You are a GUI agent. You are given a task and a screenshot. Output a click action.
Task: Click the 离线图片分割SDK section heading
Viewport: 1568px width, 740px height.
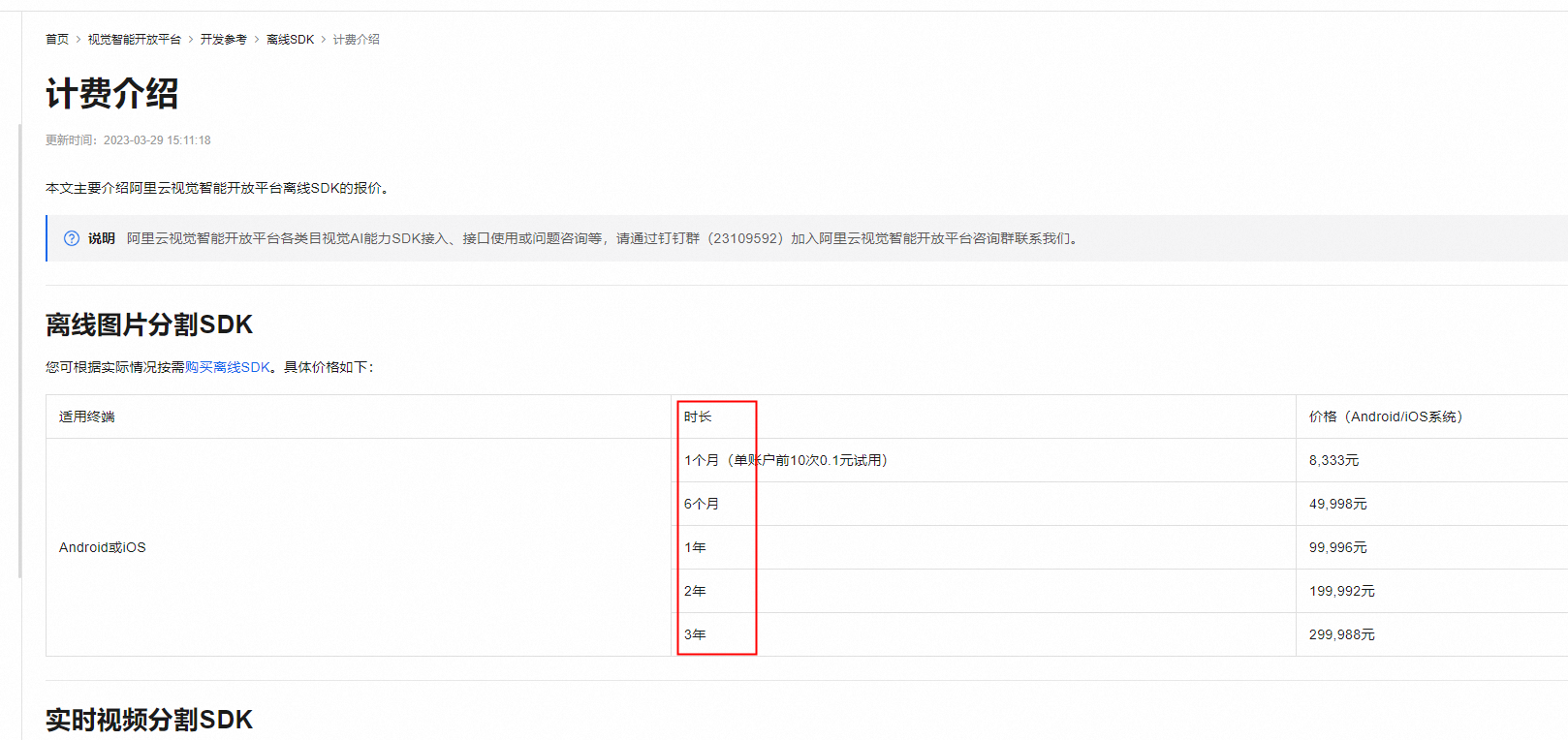click(149, 324)
